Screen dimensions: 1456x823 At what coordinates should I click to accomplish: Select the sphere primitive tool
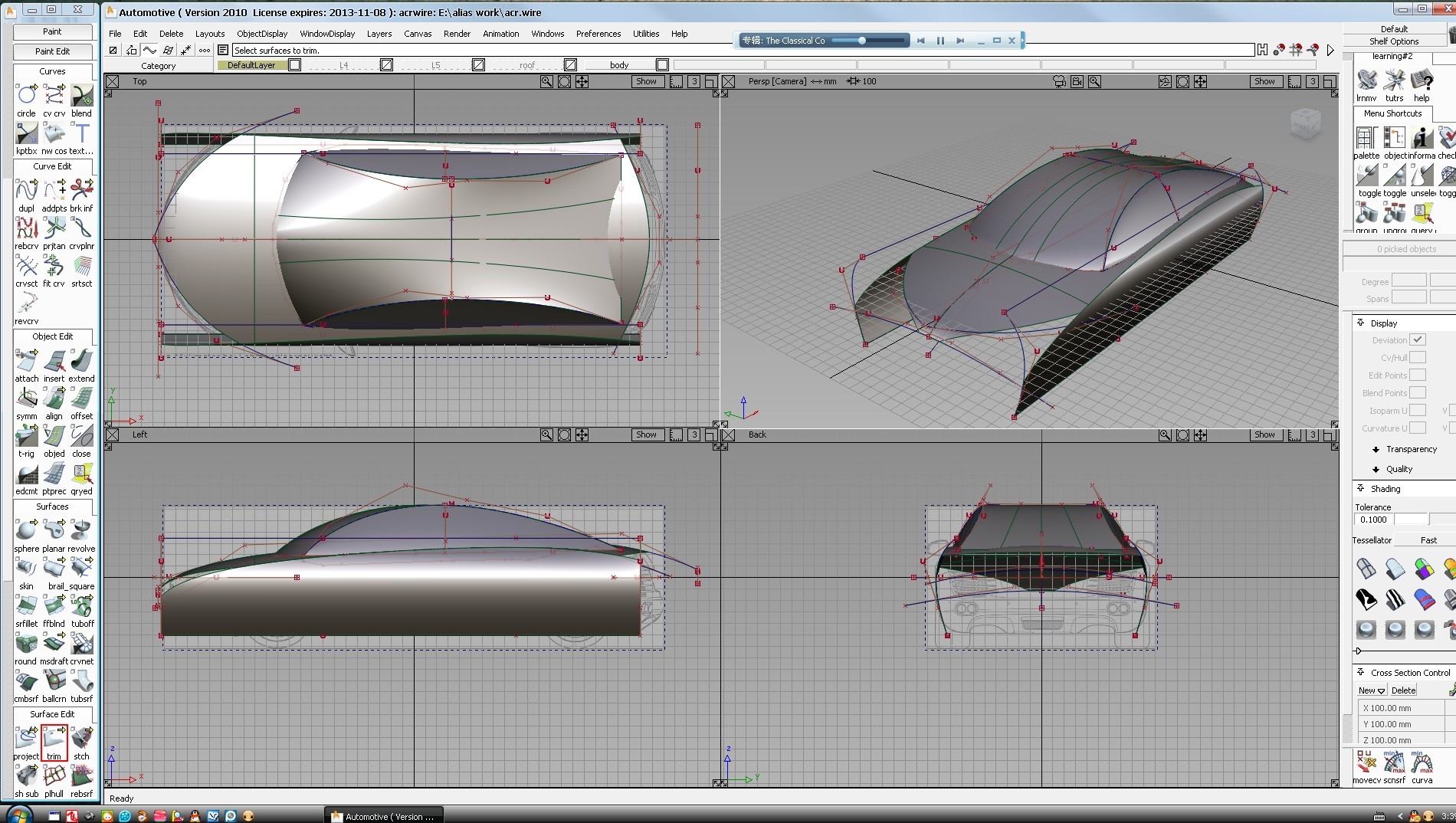click(26, 530)
